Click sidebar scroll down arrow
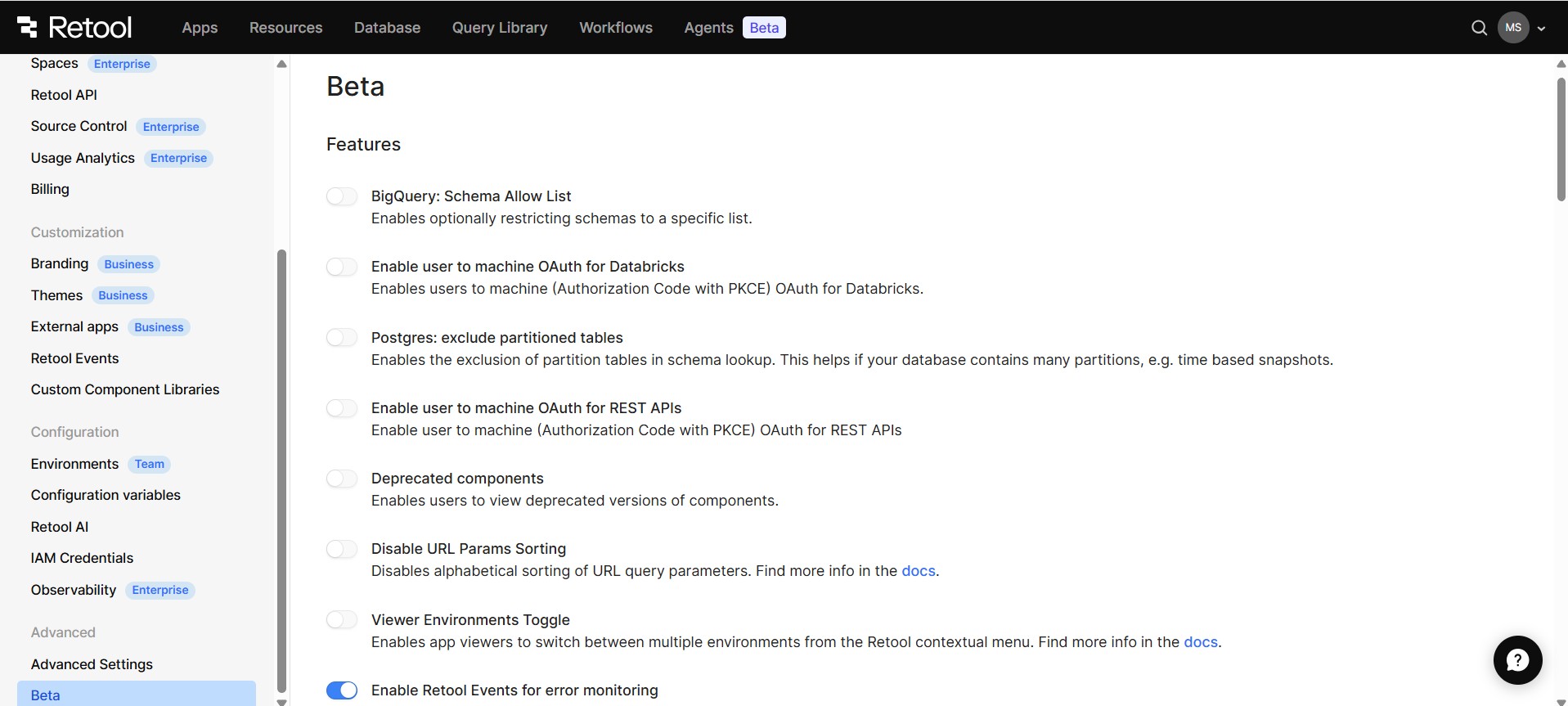This screenshot has width=1568, height=706. (x=281, y=701)
